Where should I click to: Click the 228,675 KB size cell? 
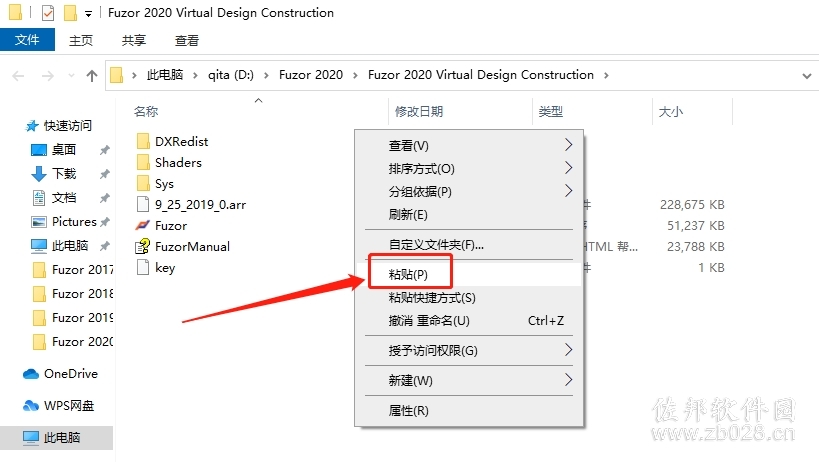pyautogui.click(x=692, y=204)
